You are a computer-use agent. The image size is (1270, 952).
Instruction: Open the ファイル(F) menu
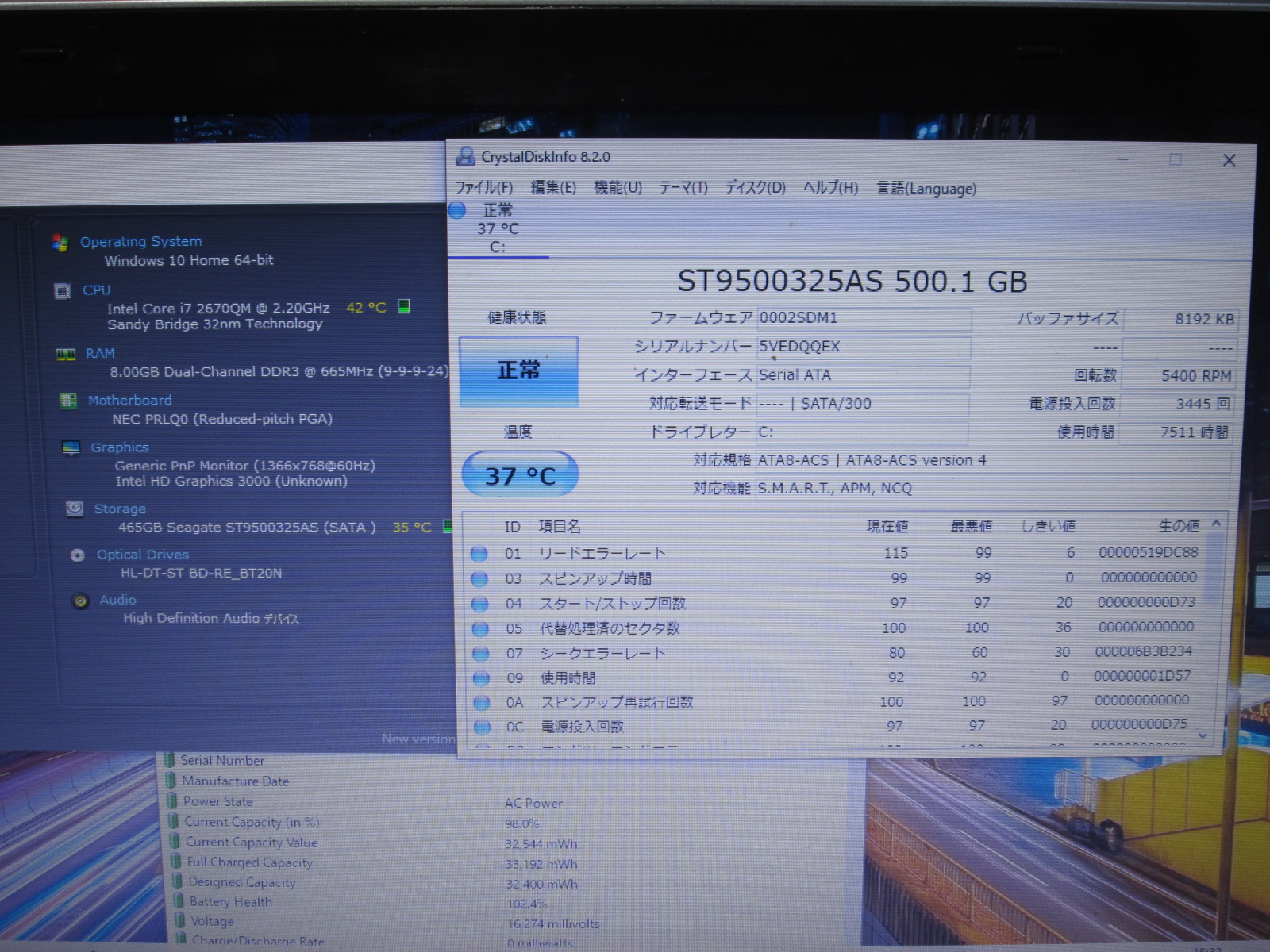pos(483,188)
